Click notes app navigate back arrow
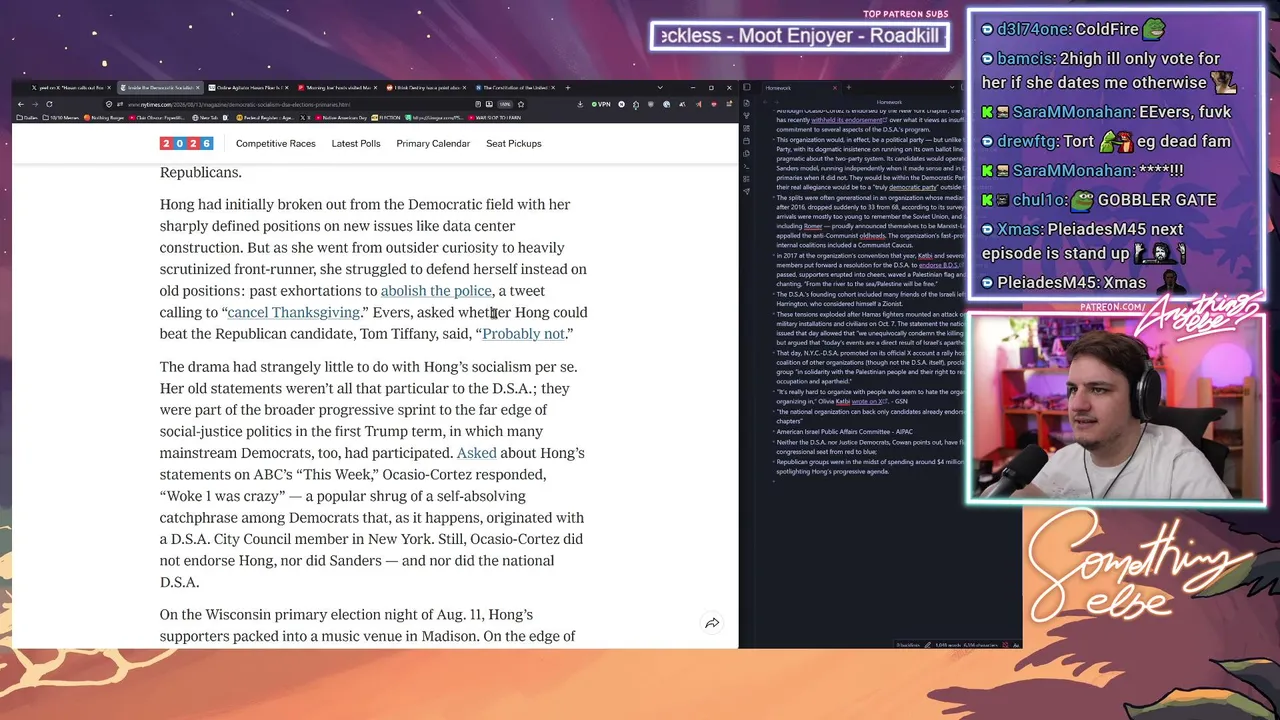This screenshot has height=720, width=1280. [765, 102]
